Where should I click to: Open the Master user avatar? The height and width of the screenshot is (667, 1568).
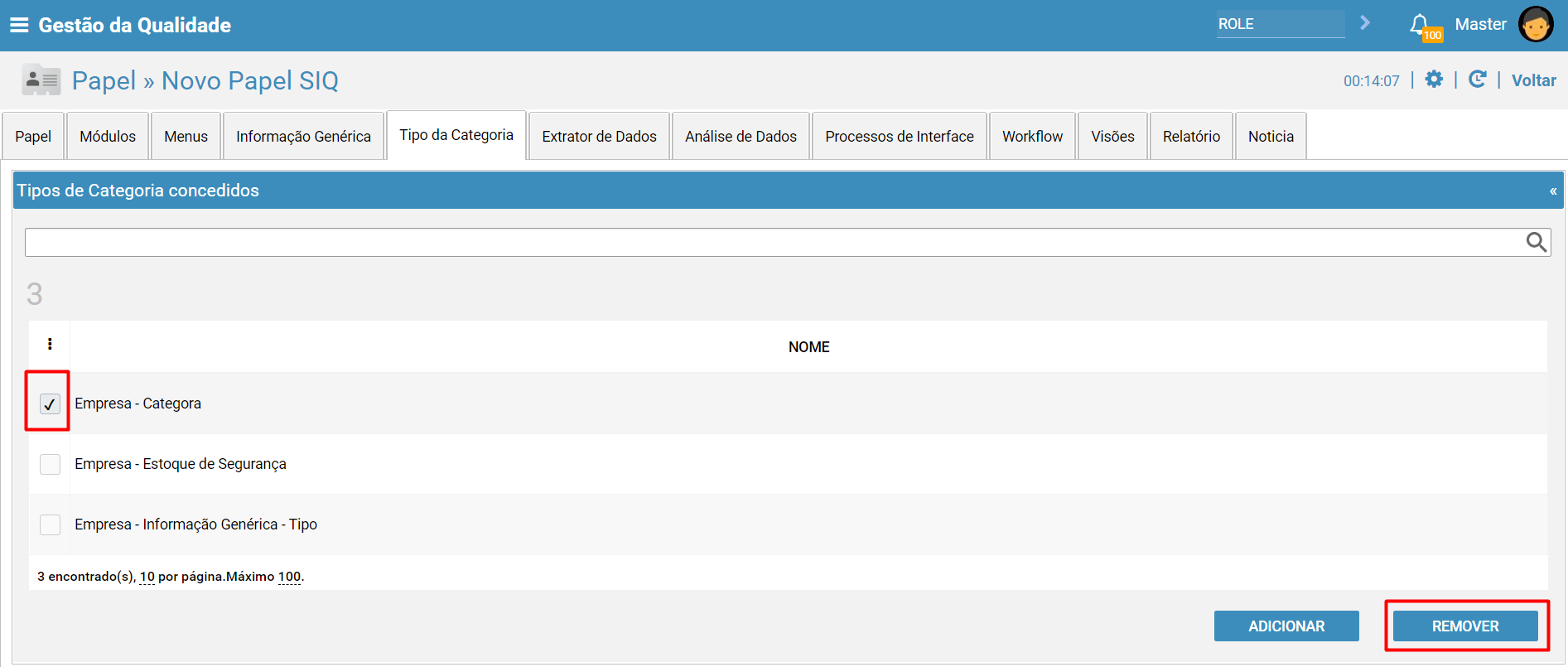(1536, 24)
